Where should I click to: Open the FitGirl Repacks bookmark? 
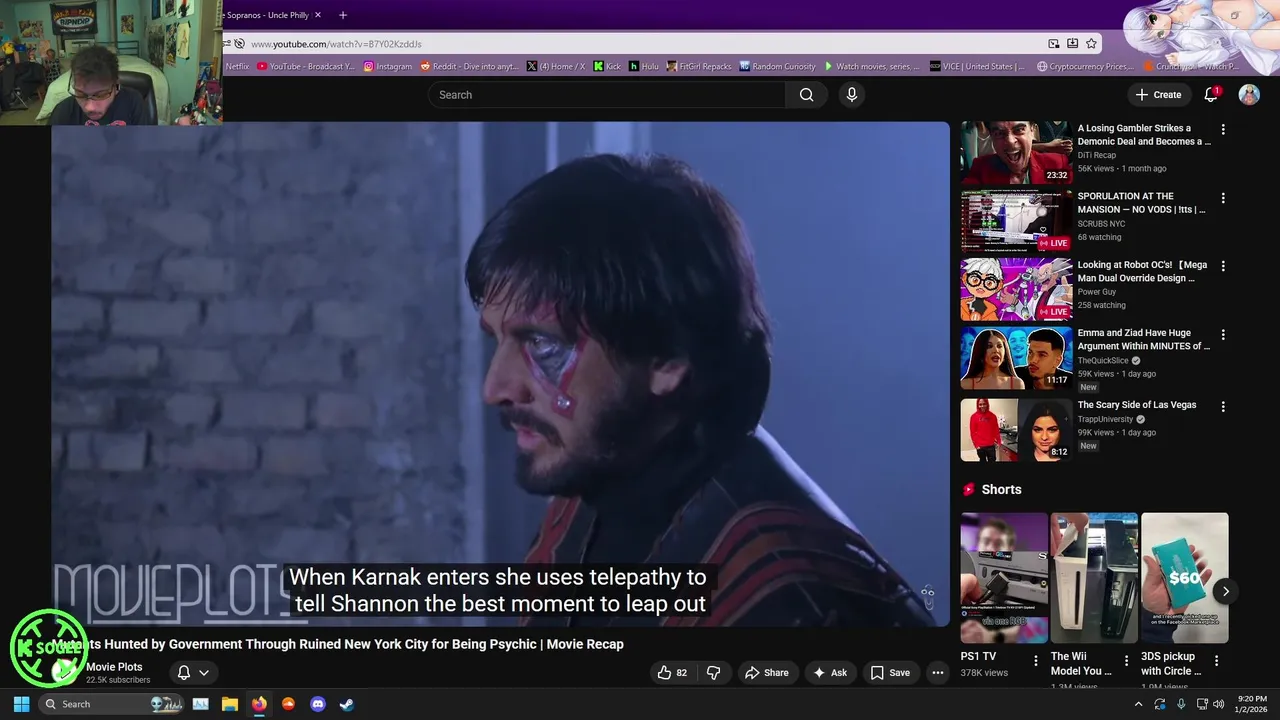point(699,67)
